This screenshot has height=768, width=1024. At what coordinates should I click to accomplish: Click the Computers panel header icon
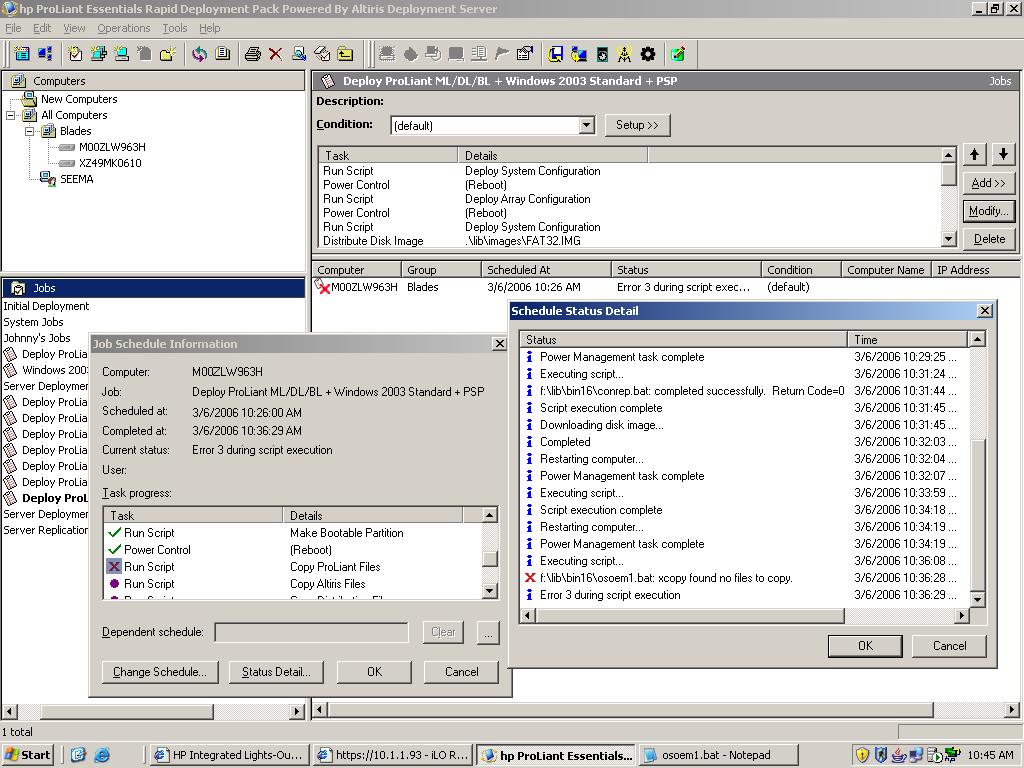[18, 81]
